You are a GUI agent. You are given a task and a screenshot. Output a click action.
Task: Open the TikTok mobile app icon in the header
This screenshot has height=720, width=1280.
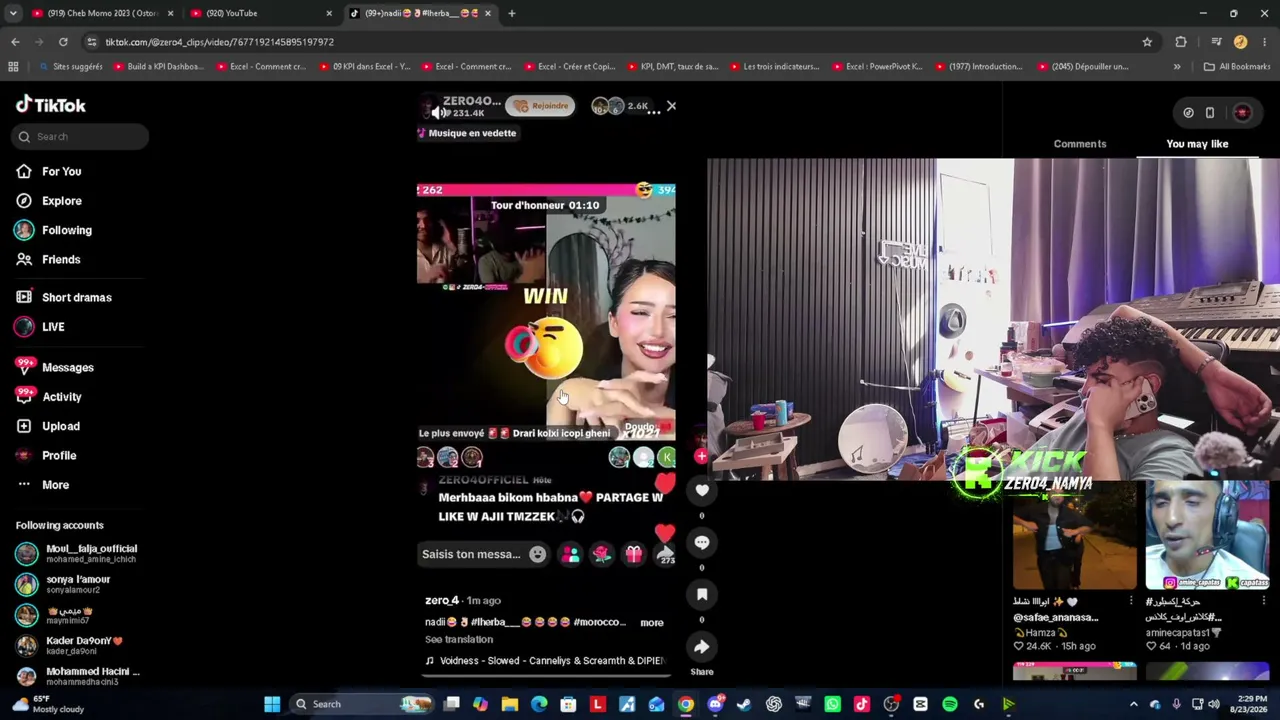point(1210,113)
